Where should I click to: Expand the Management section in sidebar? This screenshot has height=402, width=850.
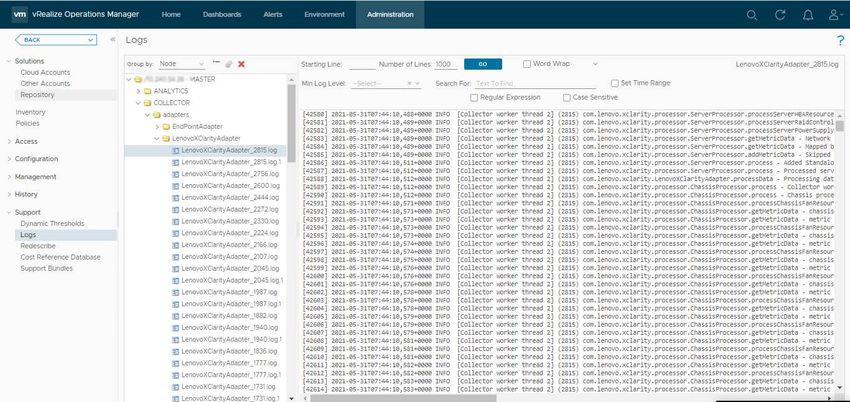tap(9, 177)
